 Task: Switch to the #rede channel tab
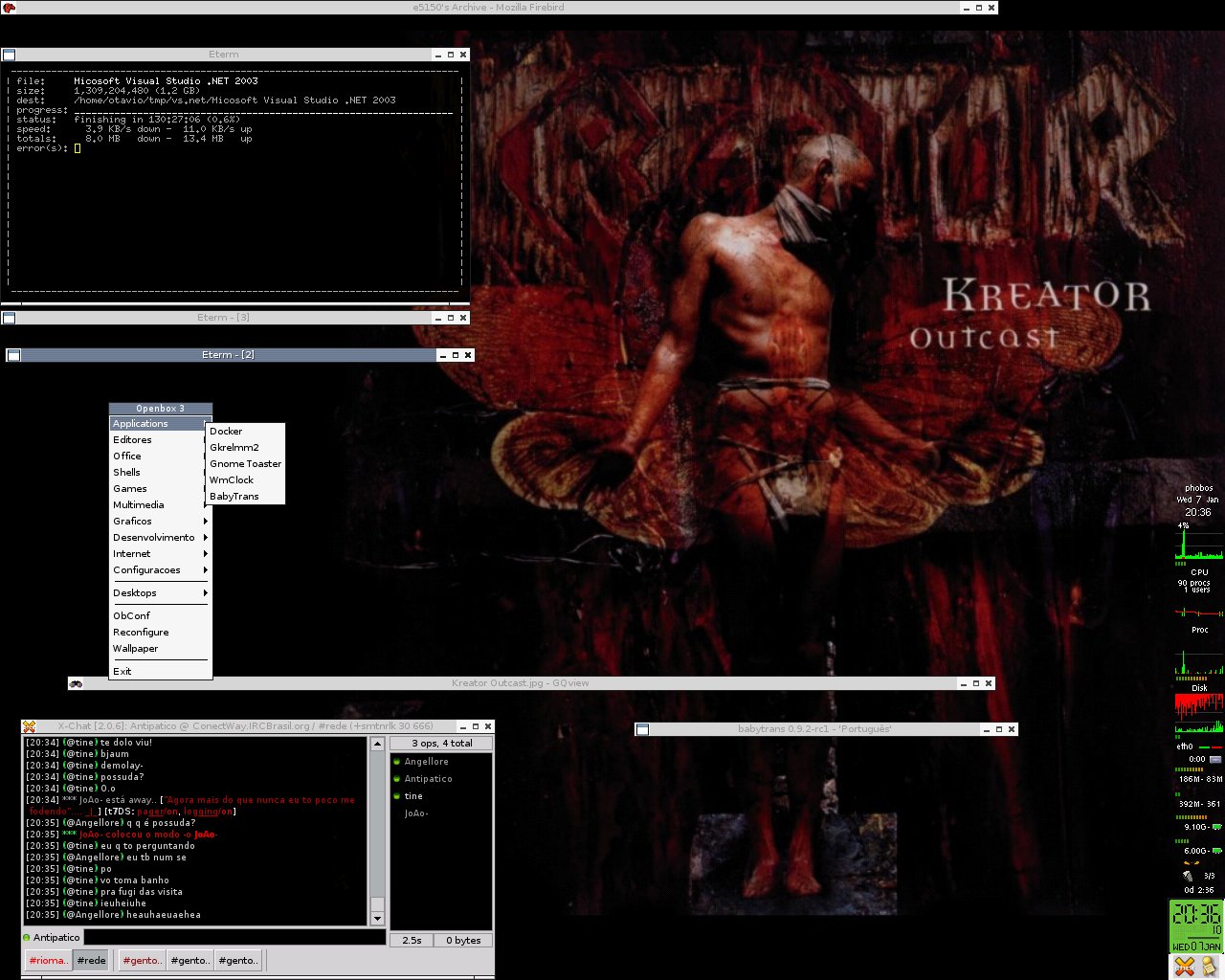[91, 960]
